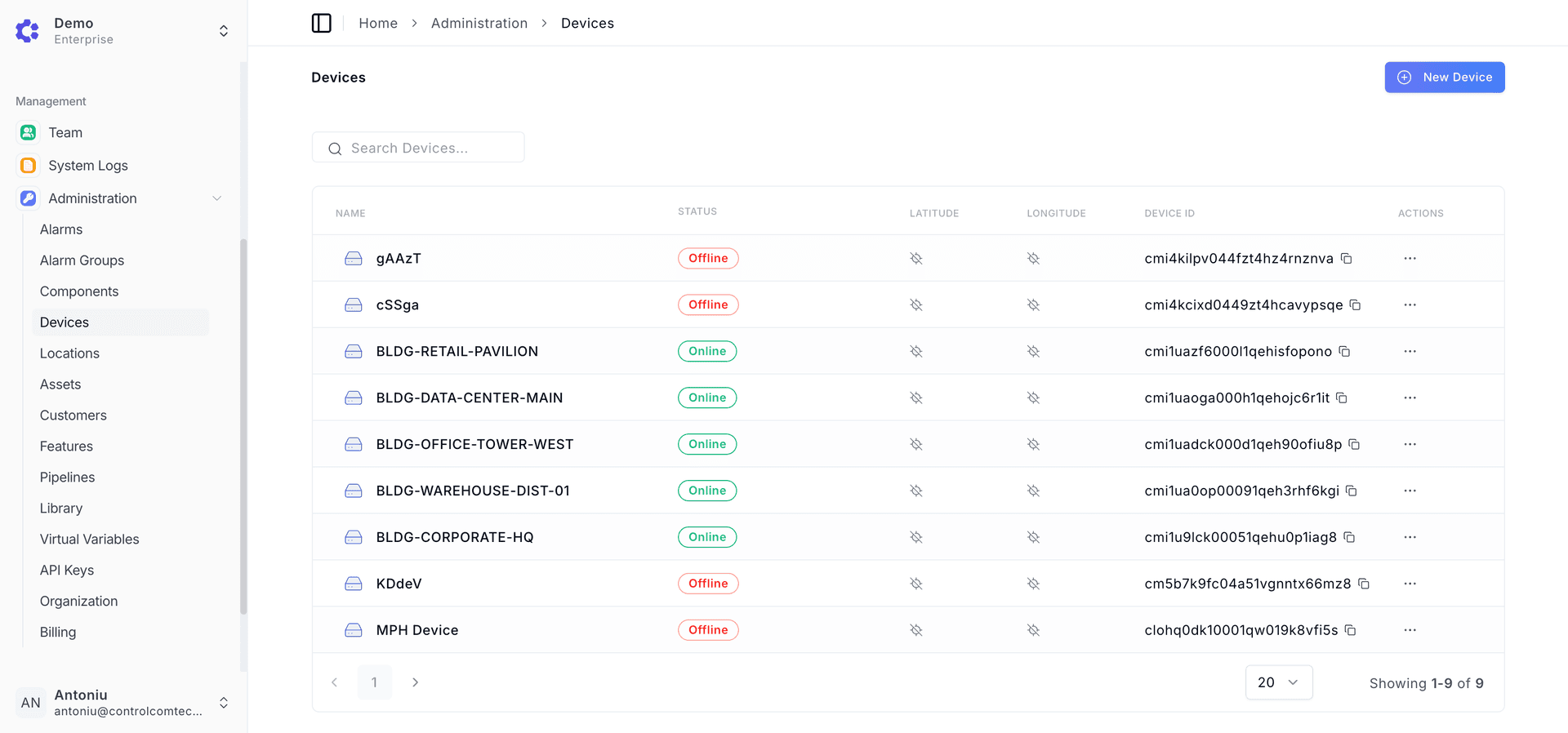The width and height of the screenshot is (1568, 733).
Task: Go to Administration breadcrumb
Action: pos(479,23)
